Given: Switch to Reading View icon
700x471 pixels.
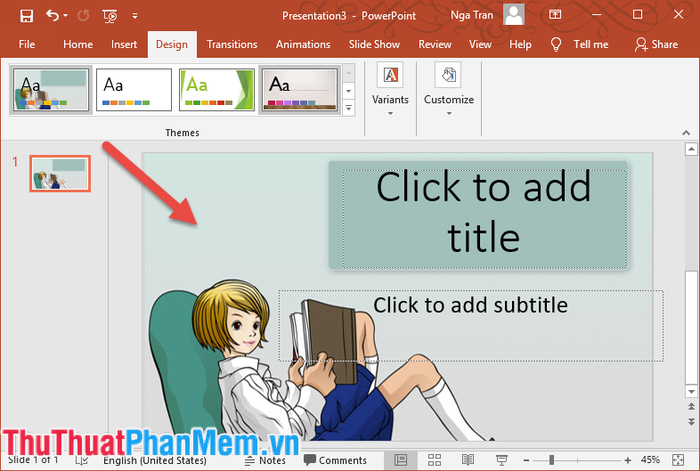Looking at the screenshot, I should tap(468, 460).
